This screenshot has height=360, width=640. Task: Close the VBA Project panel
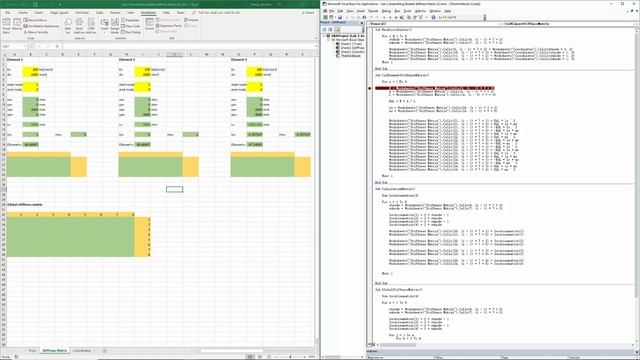362,23
